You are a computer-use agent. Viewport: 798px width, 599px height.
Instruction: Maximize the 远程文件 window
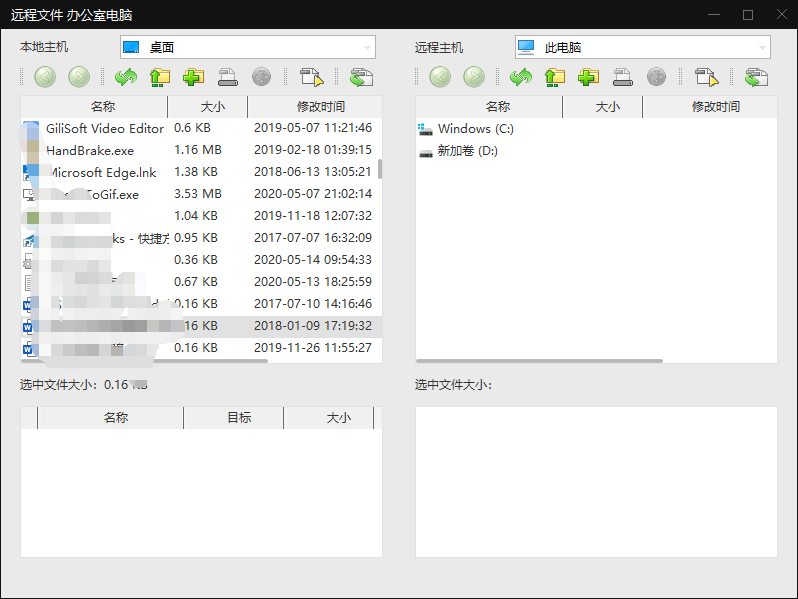tap(748, 15)
